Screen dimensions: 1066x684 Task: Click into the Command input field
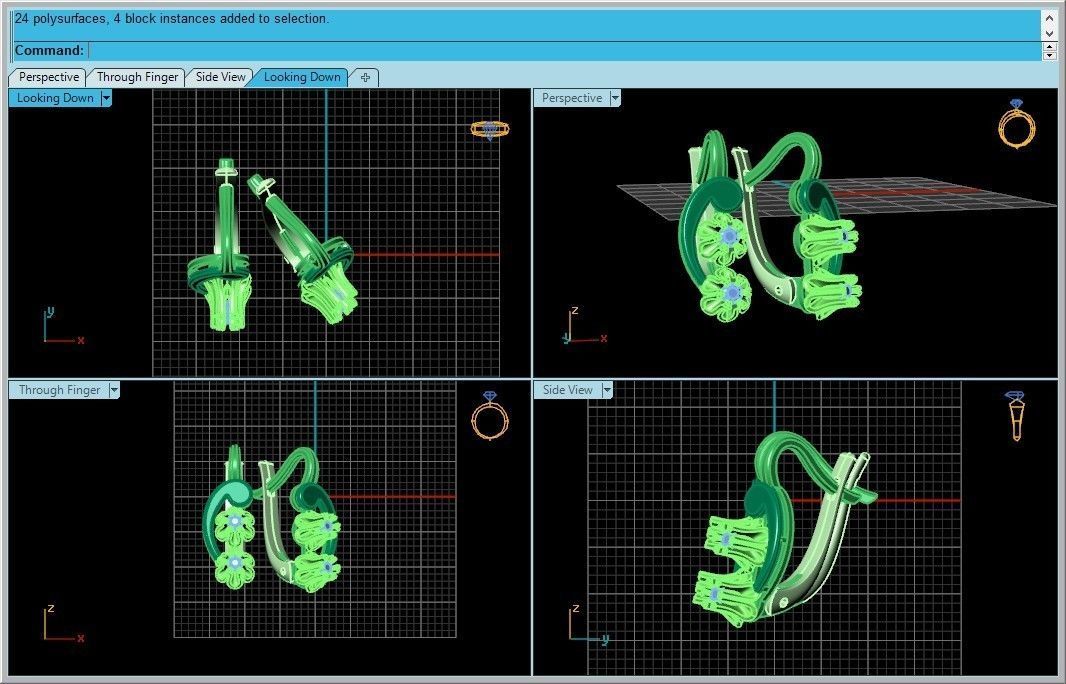click(564, 50)
